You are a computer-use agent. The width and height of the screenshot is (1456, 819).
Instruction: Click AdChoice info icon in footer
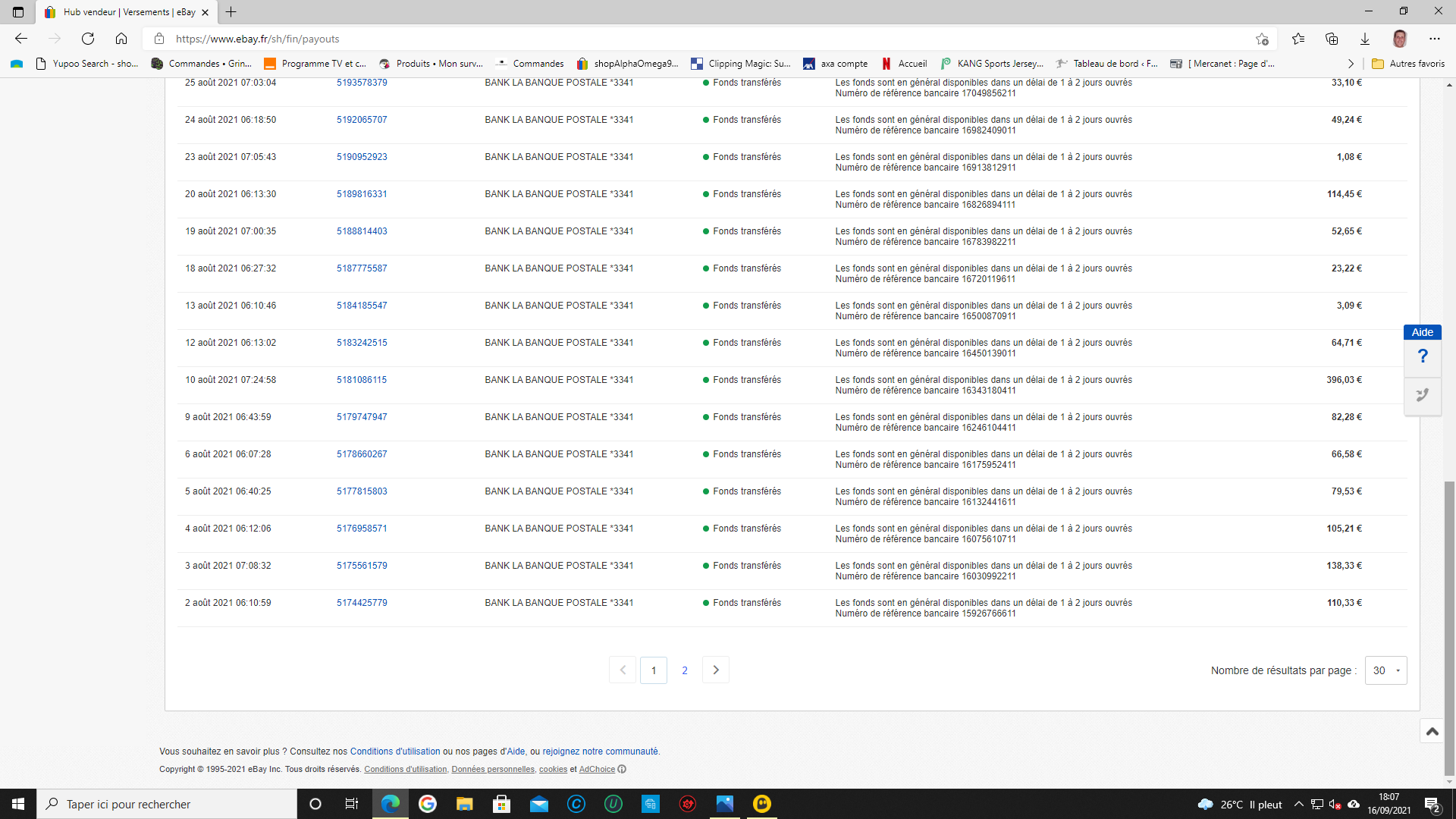(x=622, y=769)
